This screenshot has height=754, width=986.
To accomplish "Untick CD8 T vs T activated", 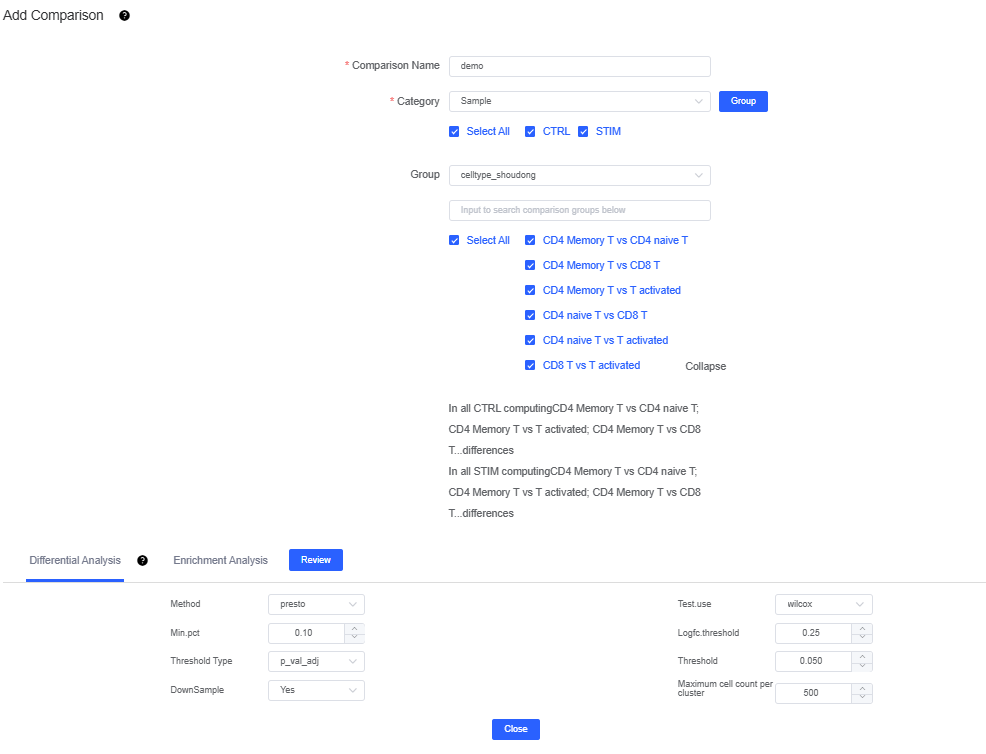I will (x=531, y=366).
